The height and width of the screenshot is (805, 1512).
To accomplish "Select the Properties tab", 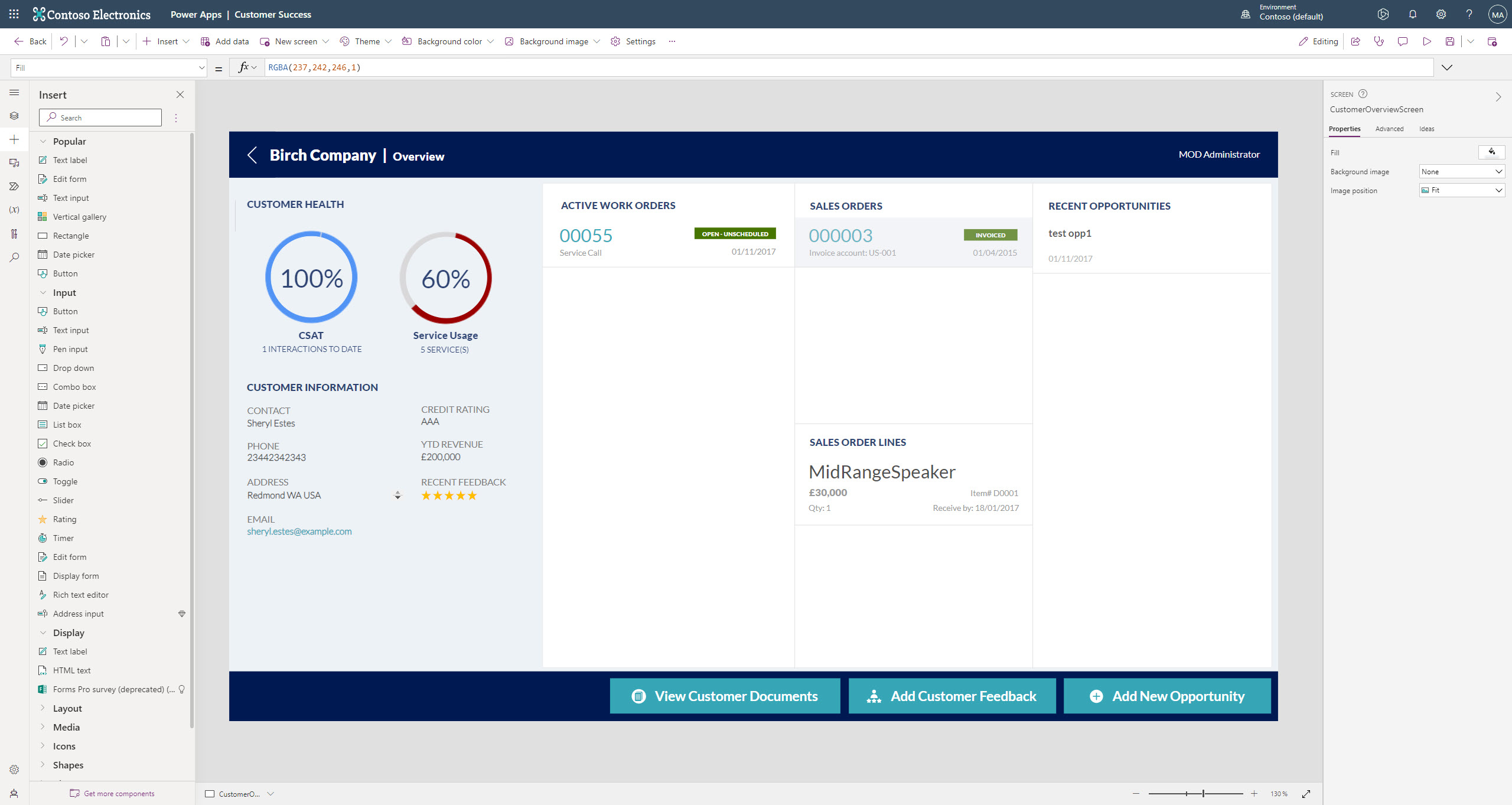I will click(1344, 129).
